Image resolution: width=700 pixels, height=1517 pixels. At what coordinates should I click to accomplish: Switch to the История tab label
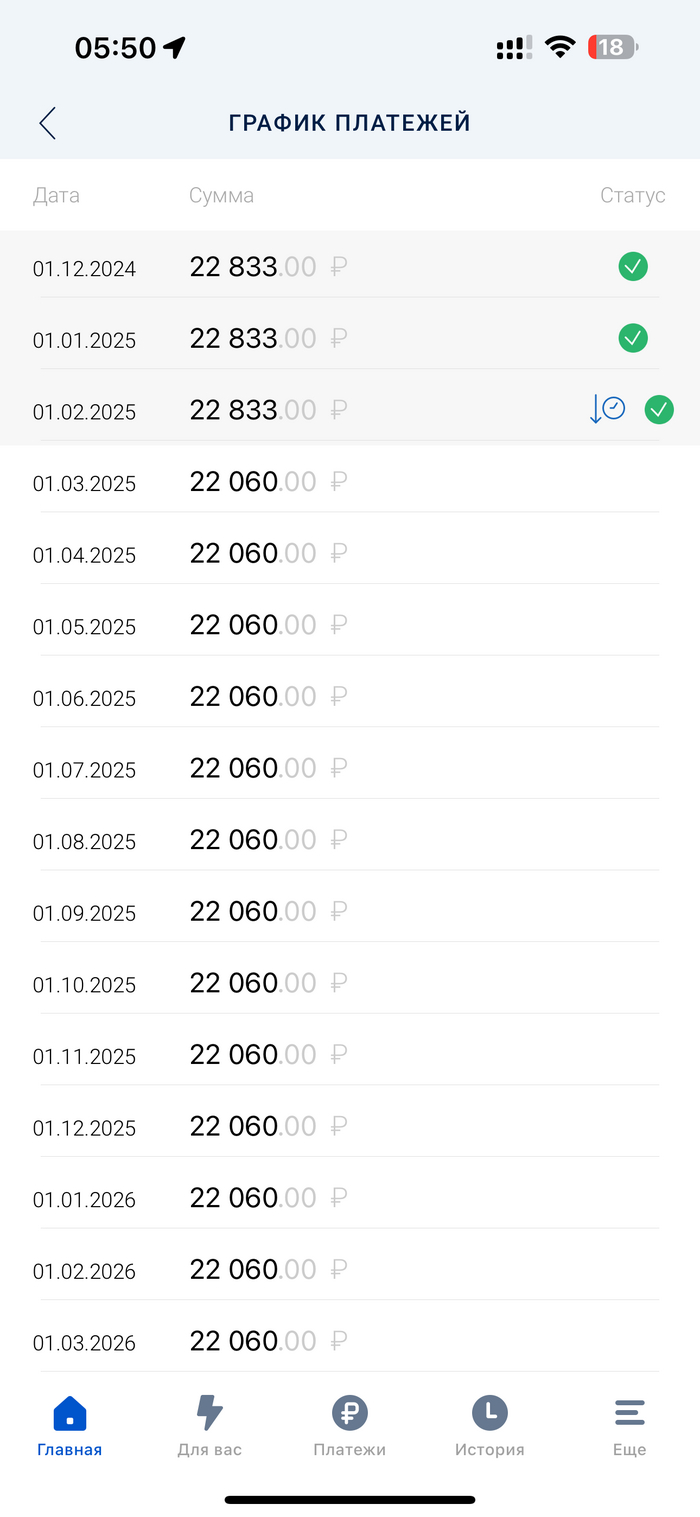490,1450
